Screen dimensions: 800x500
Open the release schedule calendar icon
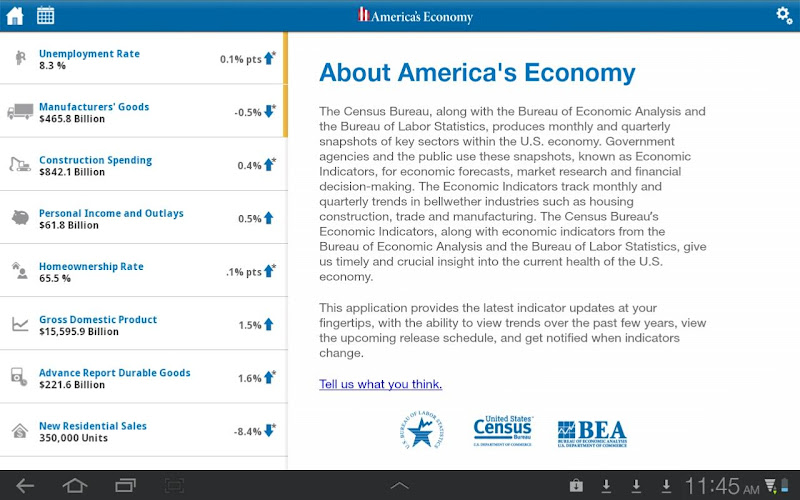(x=45, y=15)
